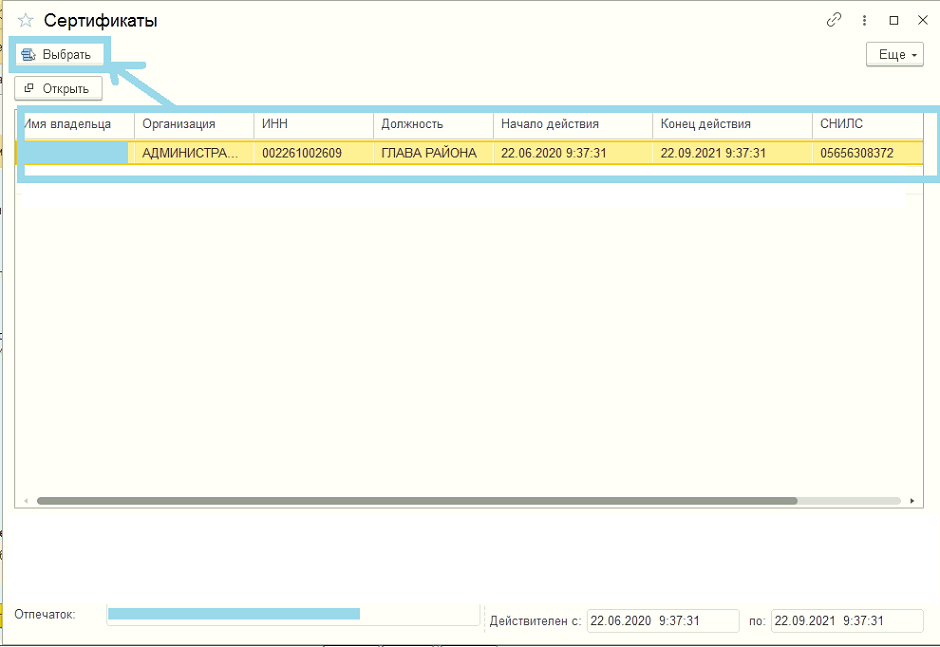Click the Должность column header

pyautogui.click(x=433, y=124)
